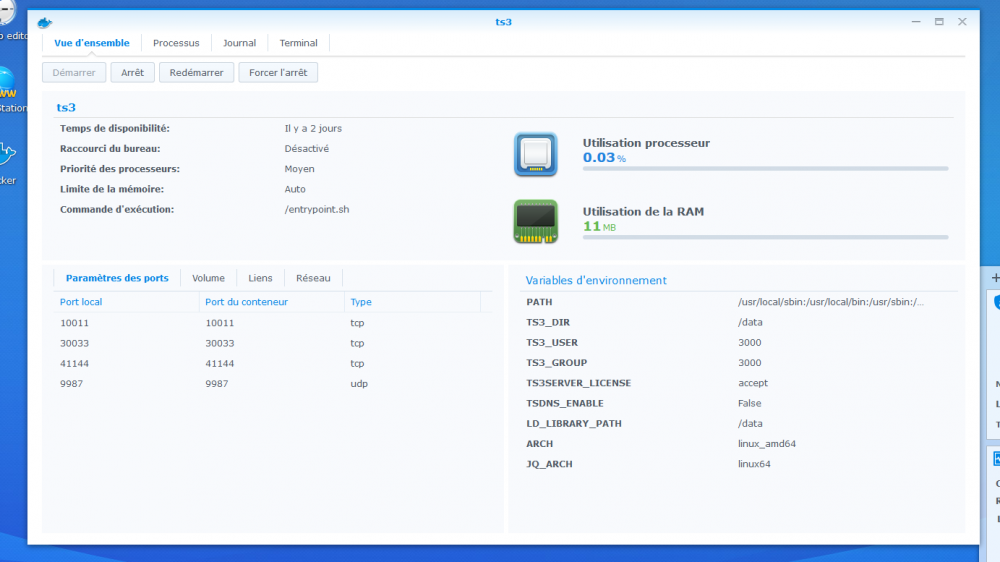The image size is (1000, 562).
Task: Click the Redémarrer button
Action: point(196,73)
